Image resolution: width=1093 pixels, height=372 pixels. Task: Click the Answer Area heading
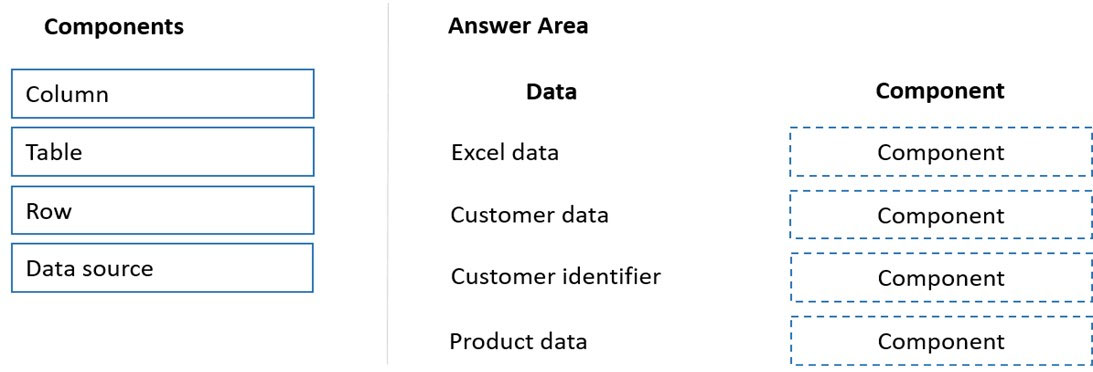coord(518,26)
